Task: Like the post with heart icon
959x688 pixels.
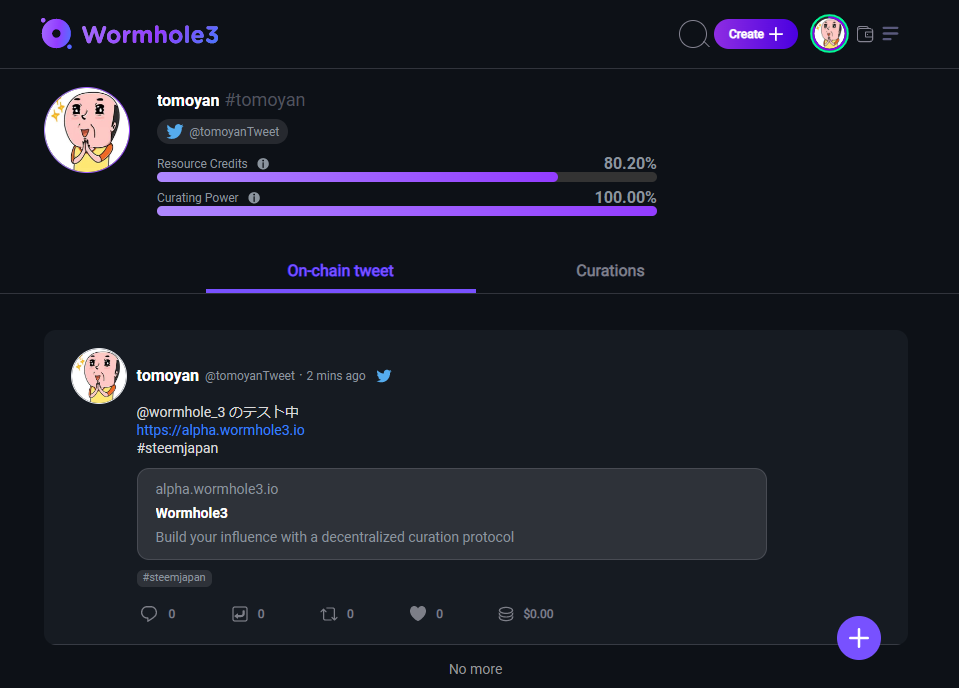Action: (x=418, y=614)
